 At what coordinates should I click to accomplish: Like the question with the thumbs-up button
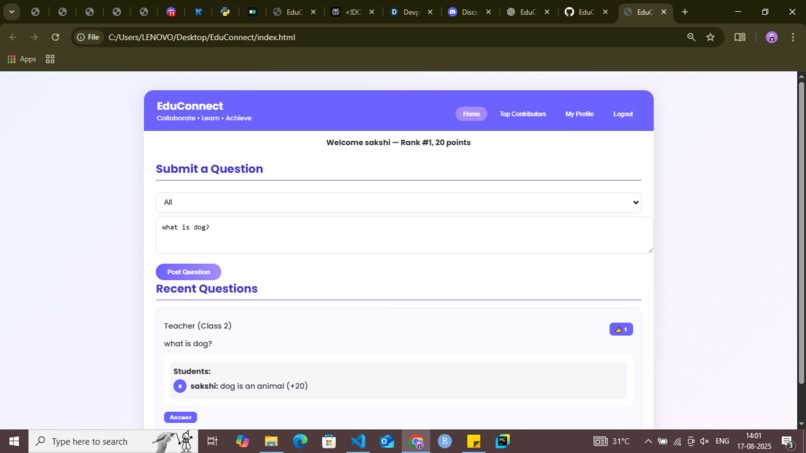(x=621, y=329)
